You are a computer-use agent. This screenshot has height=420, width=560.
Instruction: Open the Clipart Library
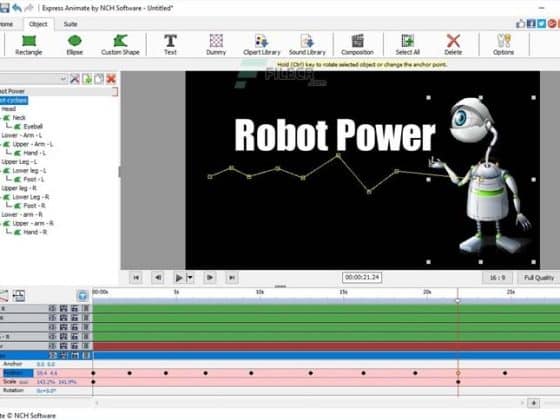tap(262, 45)
